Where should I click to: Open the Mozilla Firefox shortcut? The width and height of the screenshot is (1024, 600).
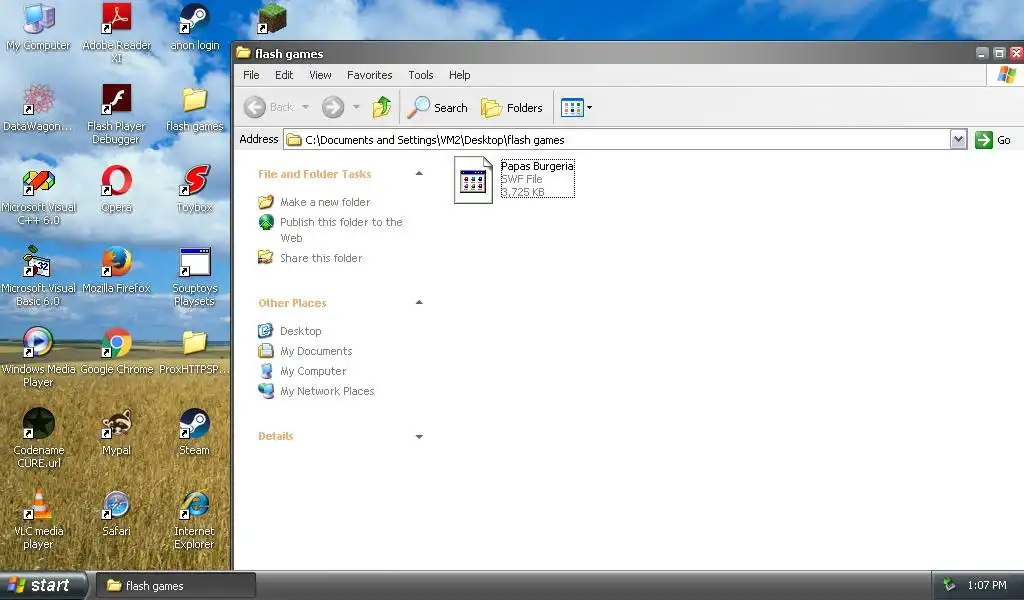click(116, 270)
